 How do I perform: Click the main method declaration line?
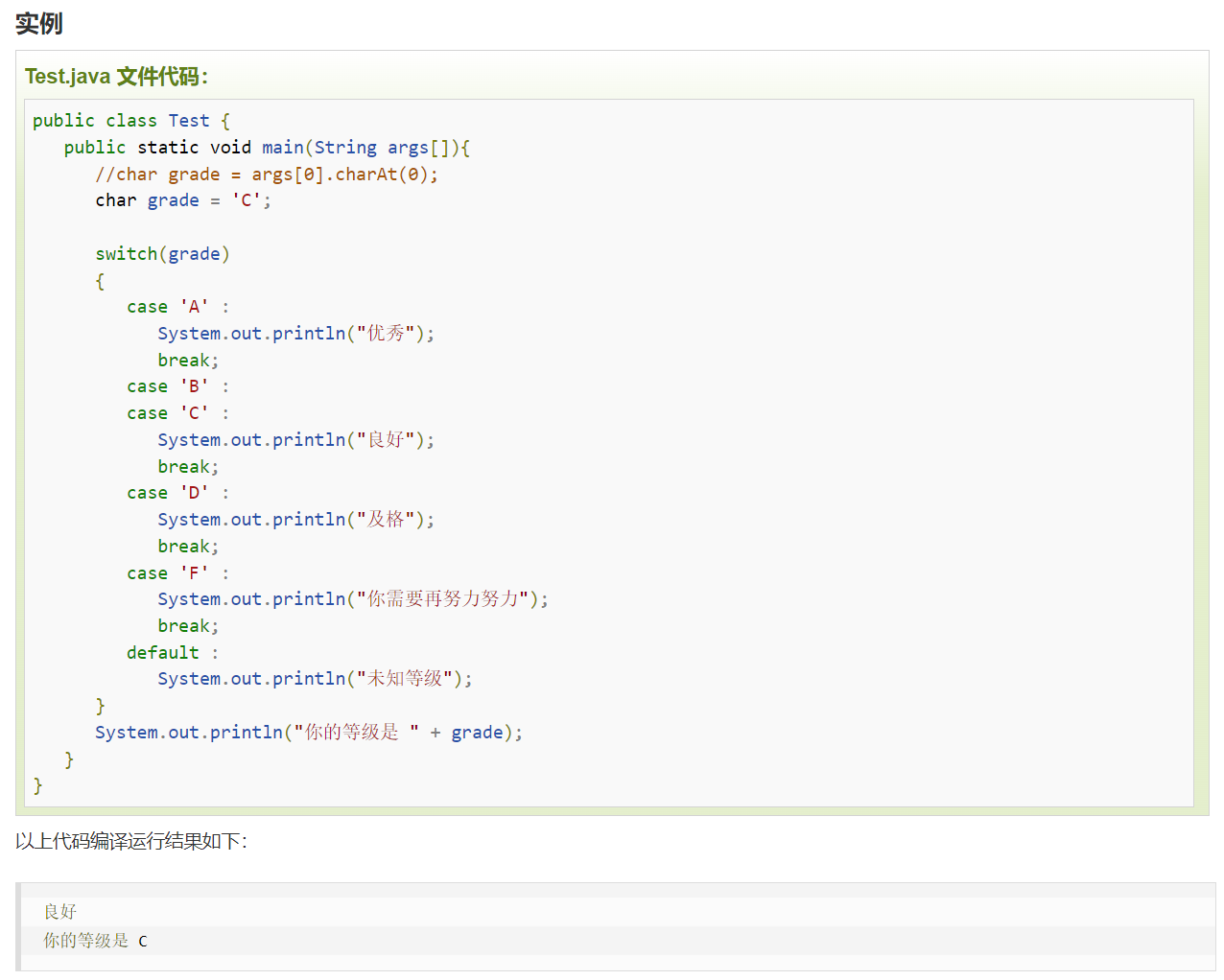point(267,148)
